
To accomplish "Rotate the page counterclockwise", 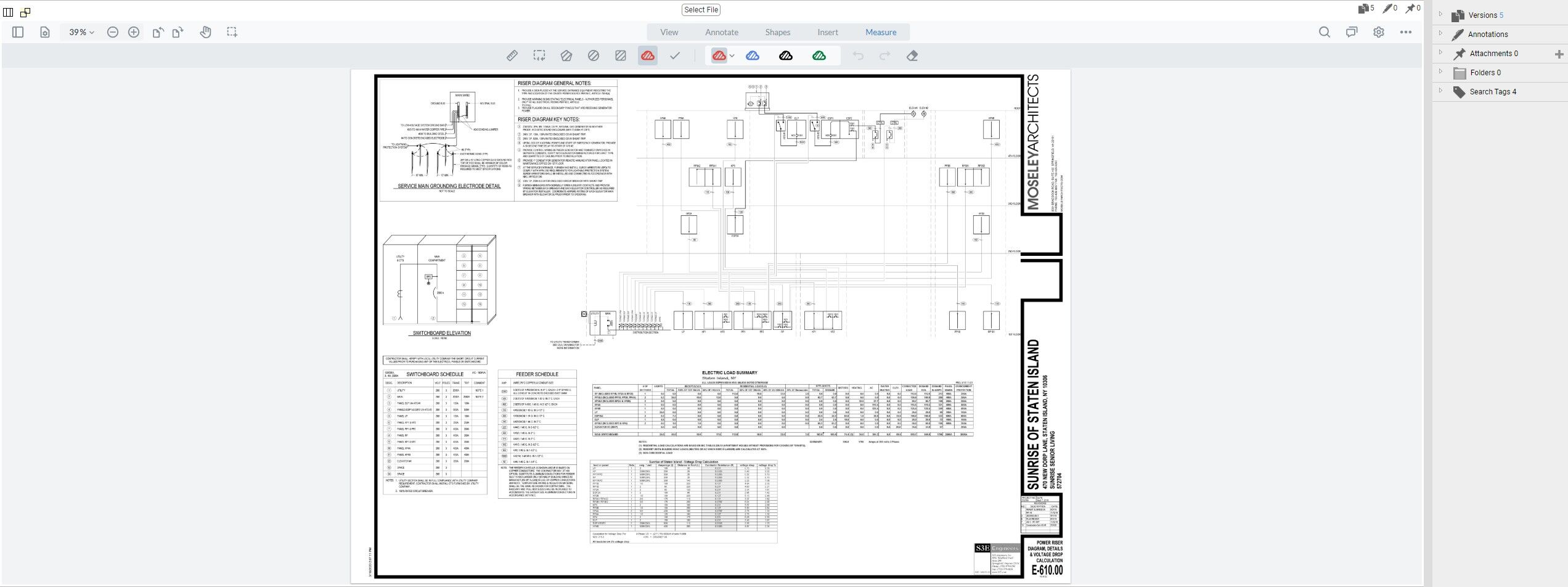I will 158,32.
